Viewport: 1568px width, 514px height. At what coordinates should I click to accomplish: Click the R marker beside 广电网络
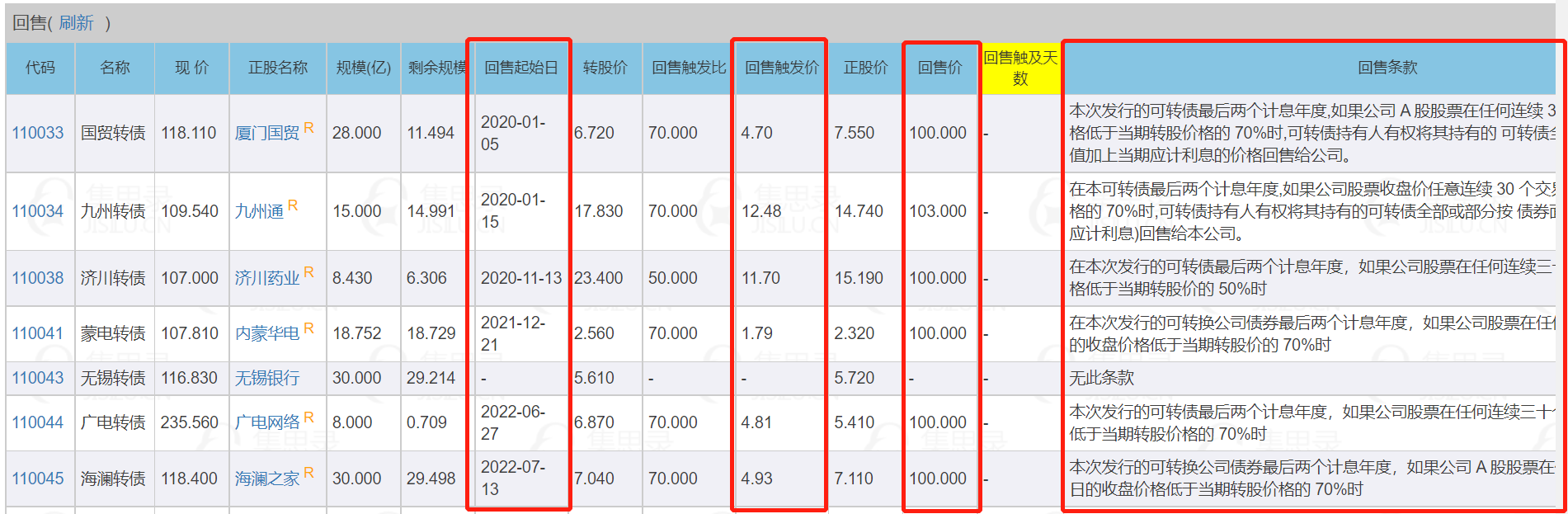coord(308,417)
